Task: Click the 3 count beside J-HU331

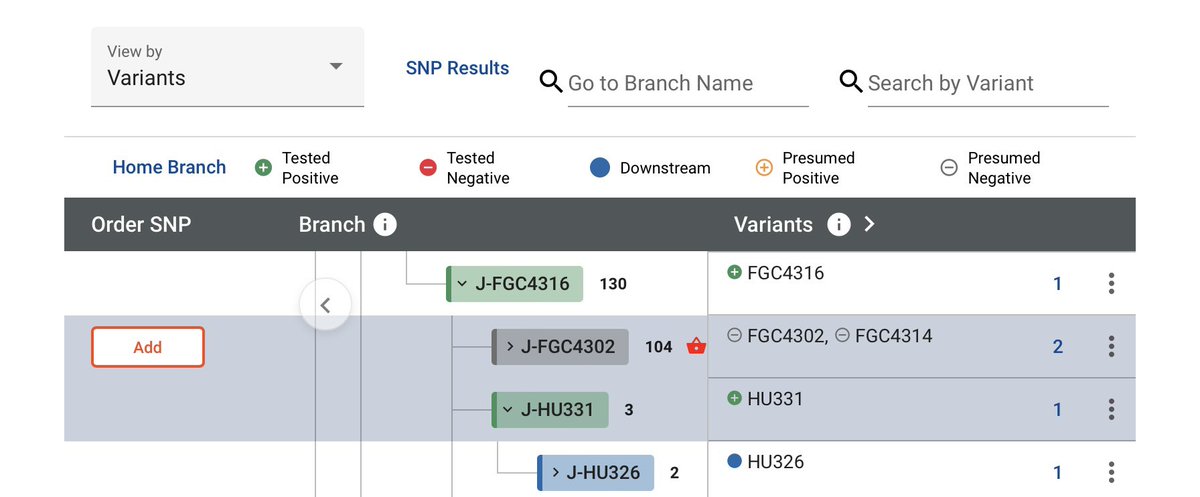Action: click(629, 410)
